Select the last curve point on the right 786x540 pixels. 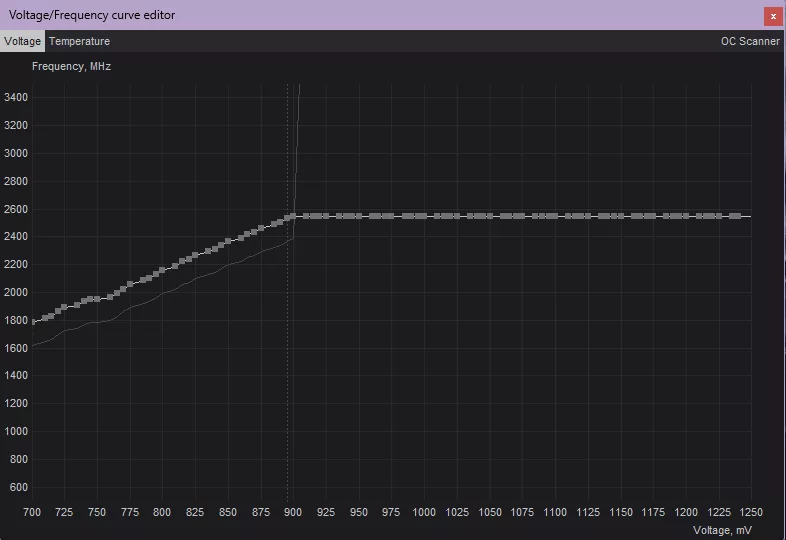click(736, 216)
